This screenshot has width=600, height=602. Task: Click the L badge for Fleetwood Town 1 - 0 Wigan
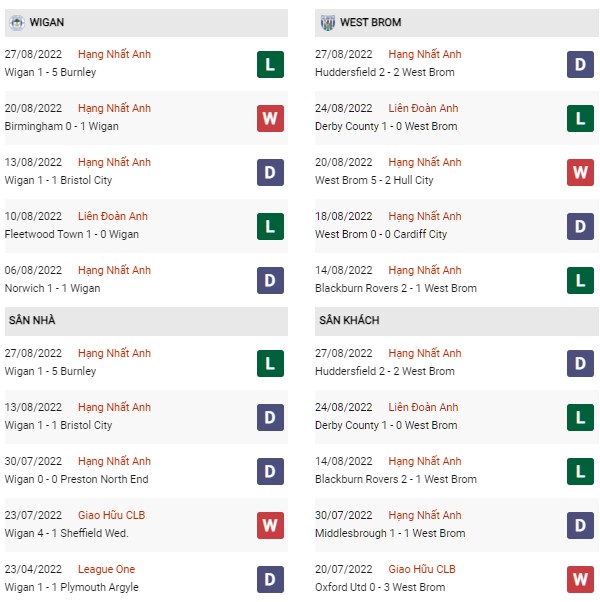(x=270, y=227)
